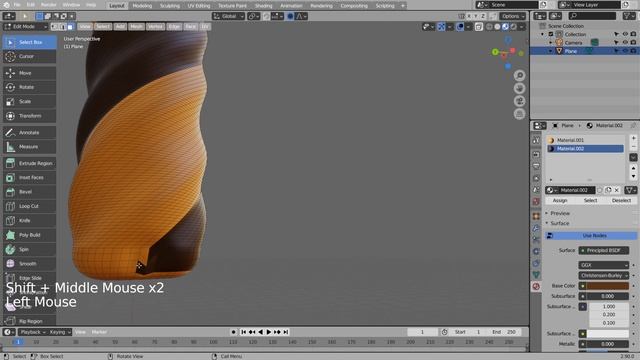
Task: Activate the Select Box tool
Action: tap(29, 42)
